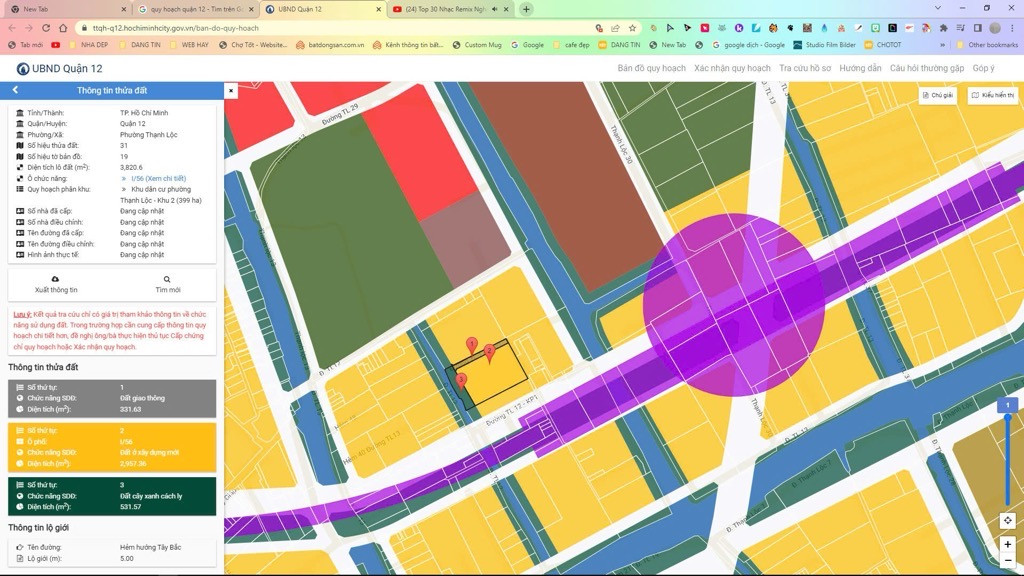The height and width of the screenshot is (576, 1024).
Task: Open the cafe đẹp bookmark folder
Action: coord(571,45)
